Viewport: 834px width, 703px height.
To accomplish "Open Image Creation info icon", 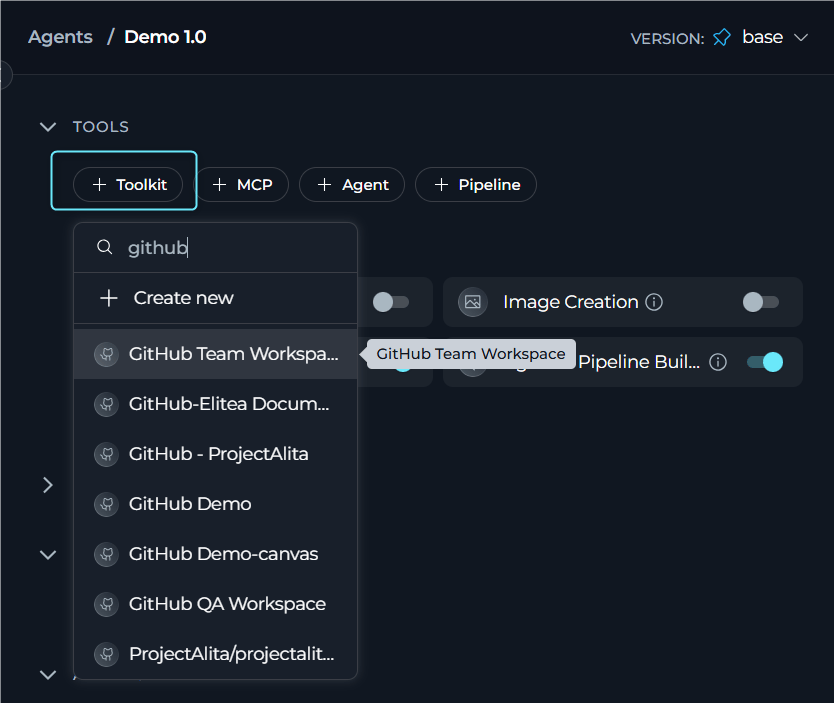I will (654, 302).
